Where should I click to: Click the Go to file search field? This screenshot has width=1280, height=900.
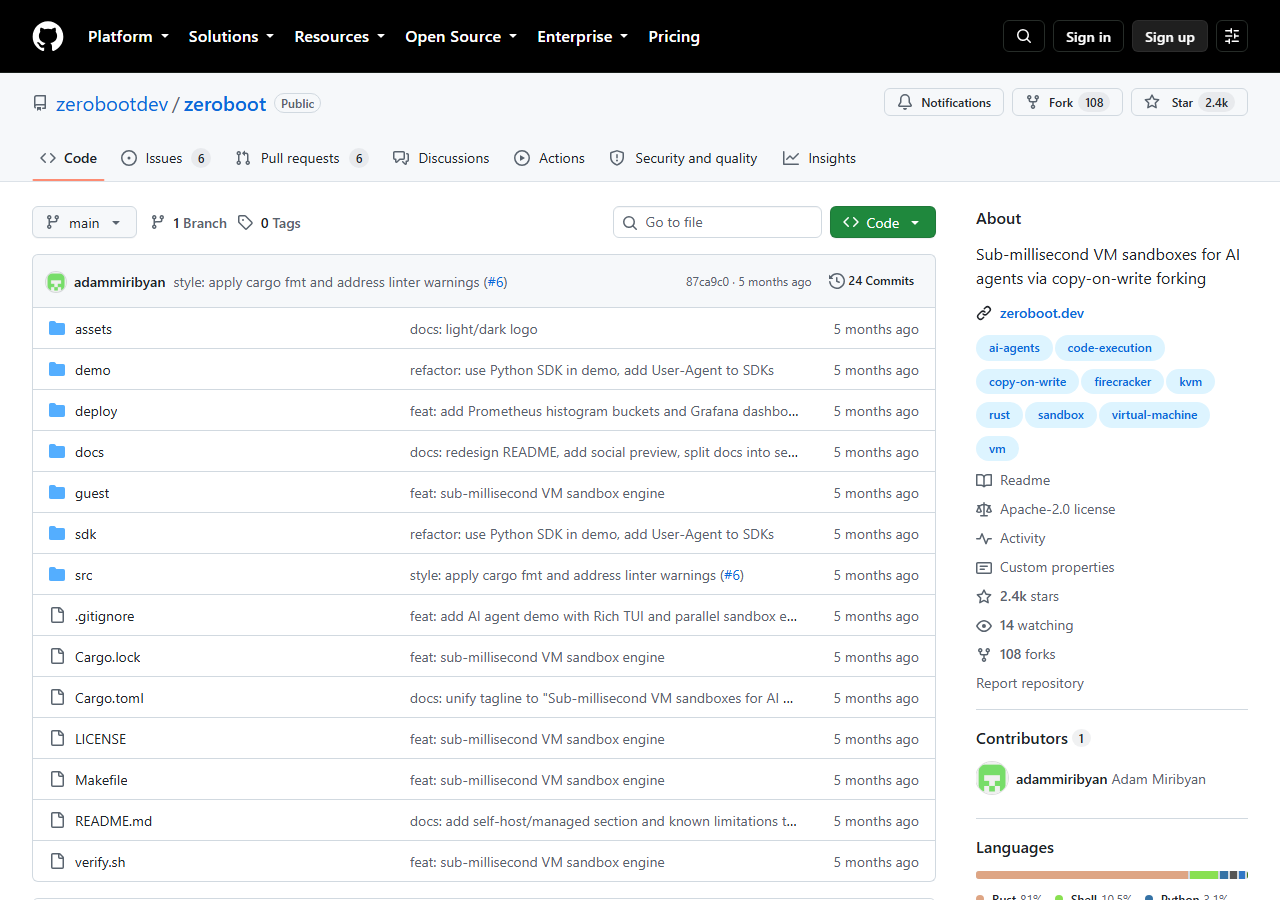(717, 222)
